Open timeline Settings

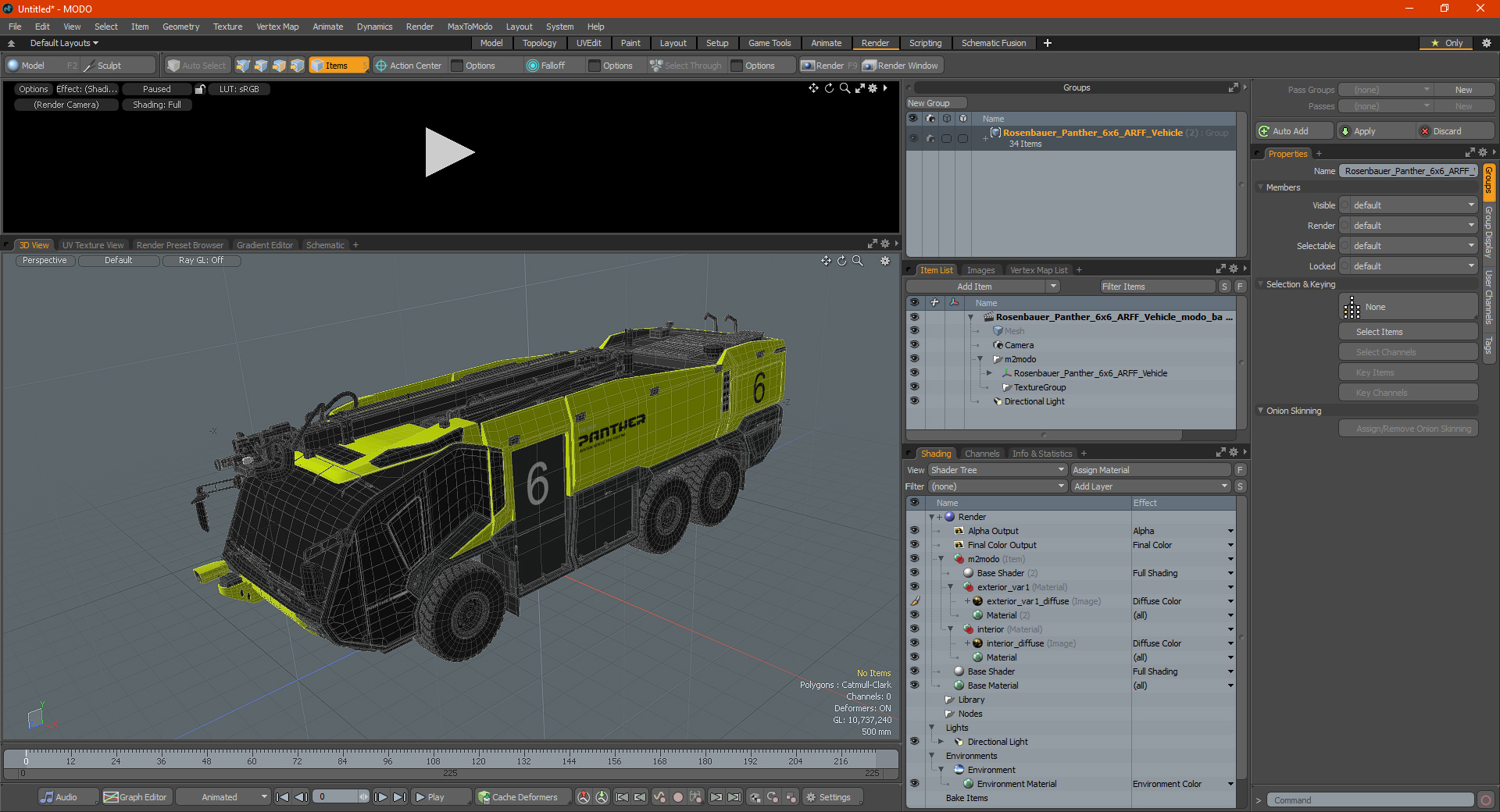pos(833,797)
